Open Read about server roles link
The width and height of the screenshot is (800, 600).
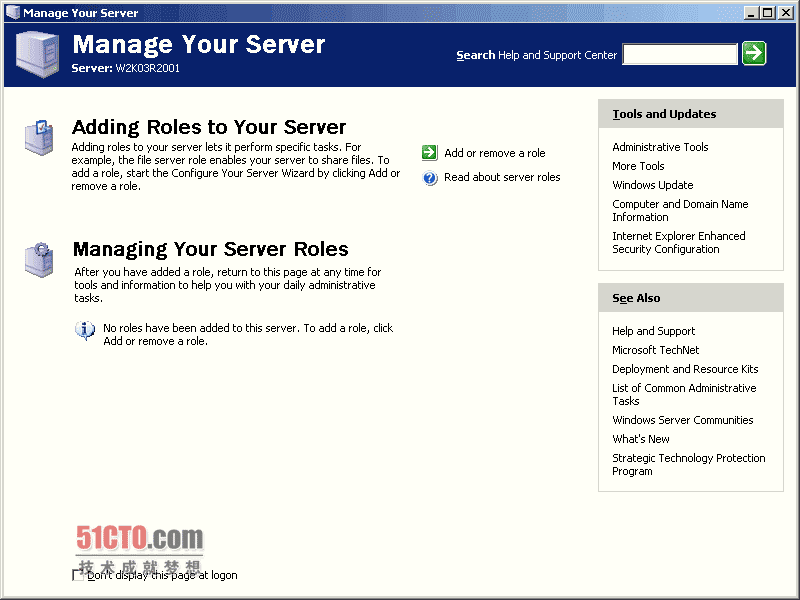[x=502, y=177]
